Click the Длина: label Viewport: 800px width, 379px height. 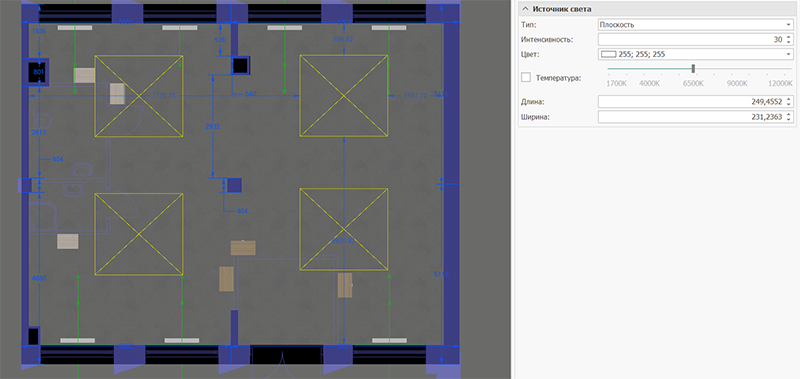[533, 102]
